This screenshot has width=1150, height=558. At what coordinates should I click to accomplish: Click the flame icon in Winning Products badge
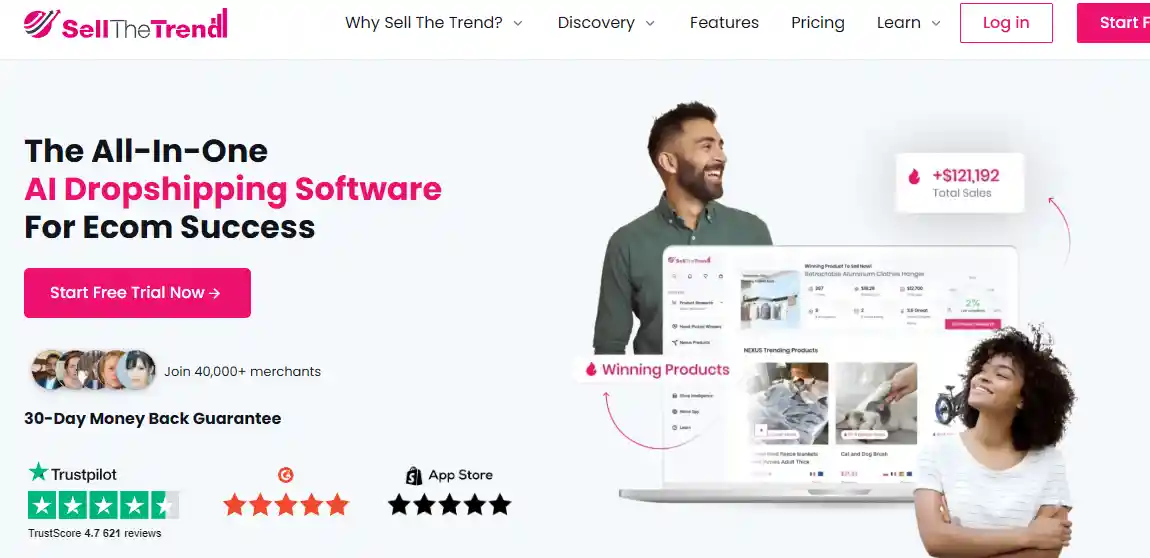[591, 370]
